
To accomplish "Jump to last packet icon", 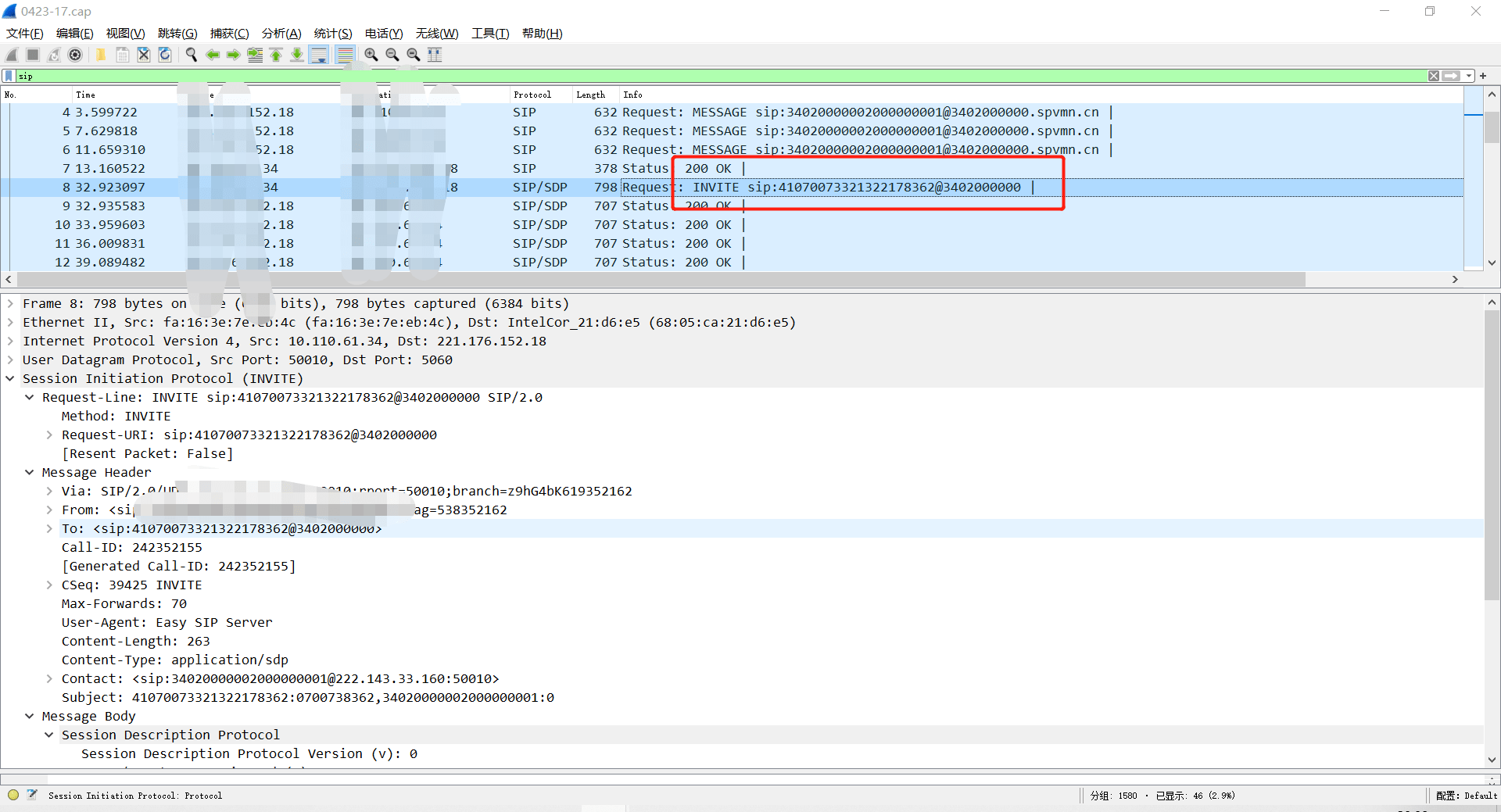I will [x=297, y=55].
